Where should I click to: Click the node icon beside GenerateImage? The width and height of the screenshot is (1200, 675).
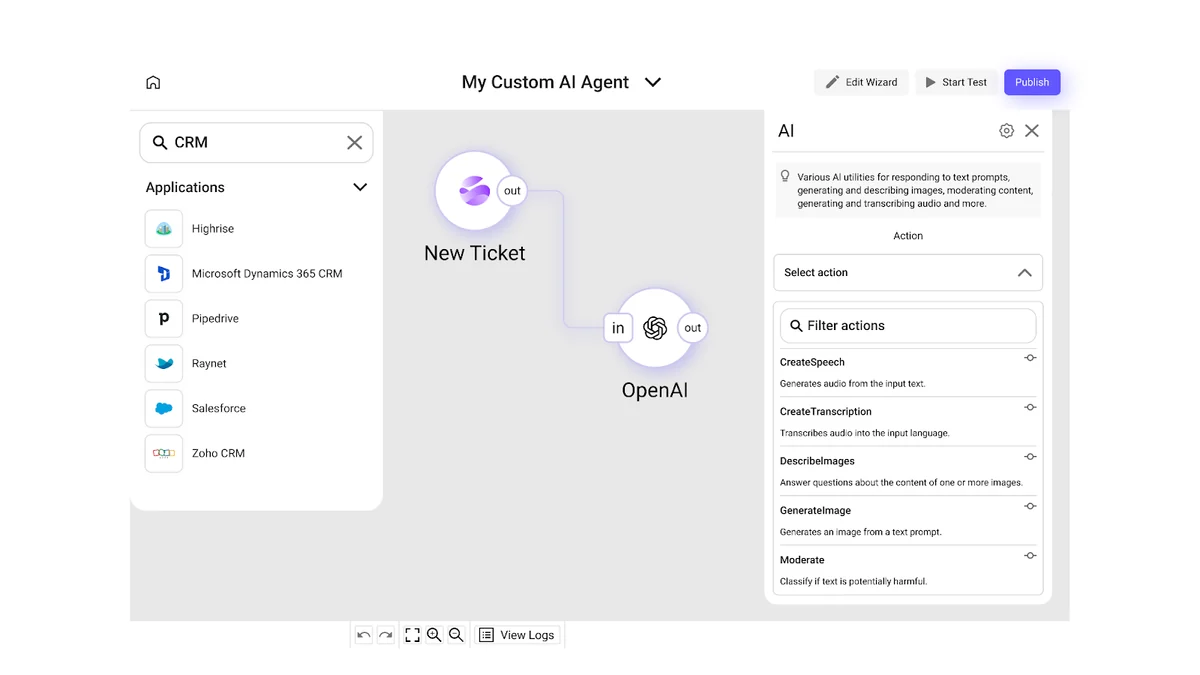coord(1030,507)
